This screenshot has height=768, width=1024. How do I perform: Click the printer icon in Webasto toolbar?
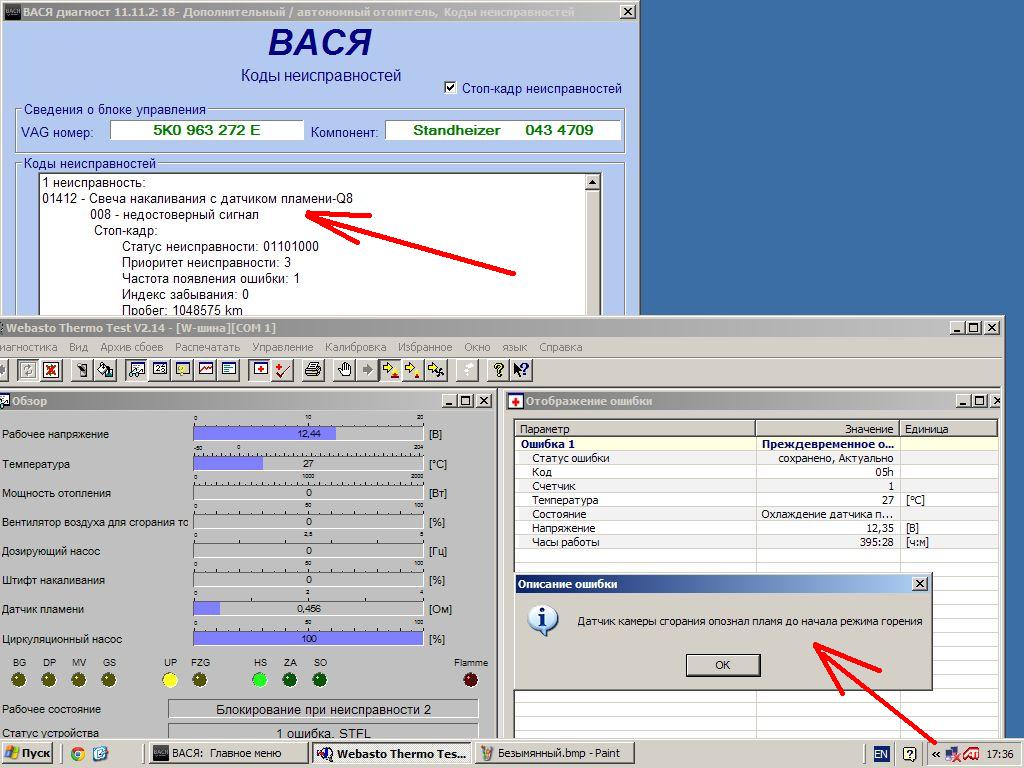pyautogui.click(x=313, y=370)
